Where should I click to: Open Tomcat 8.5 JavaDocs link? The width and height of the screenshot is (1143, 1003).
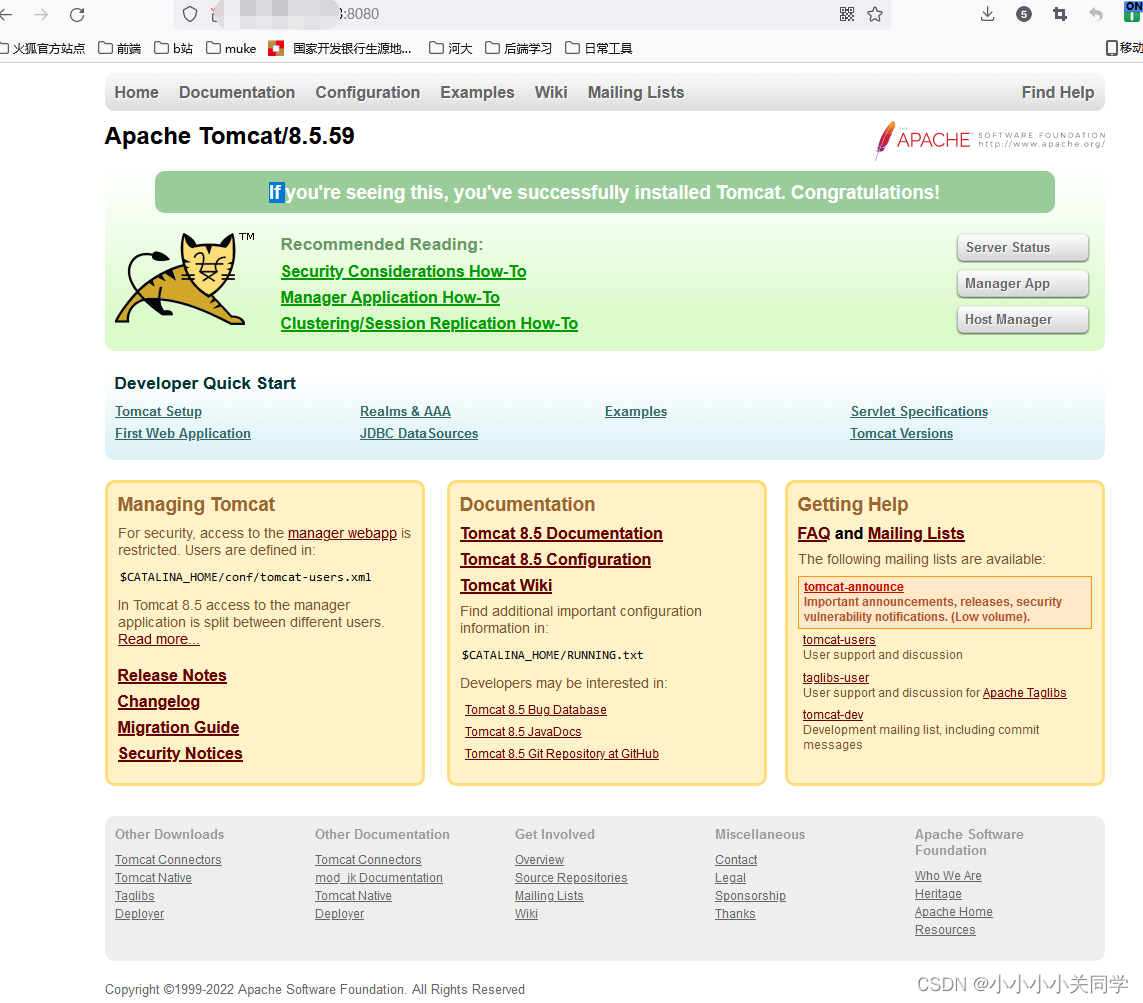pos(523,732)
